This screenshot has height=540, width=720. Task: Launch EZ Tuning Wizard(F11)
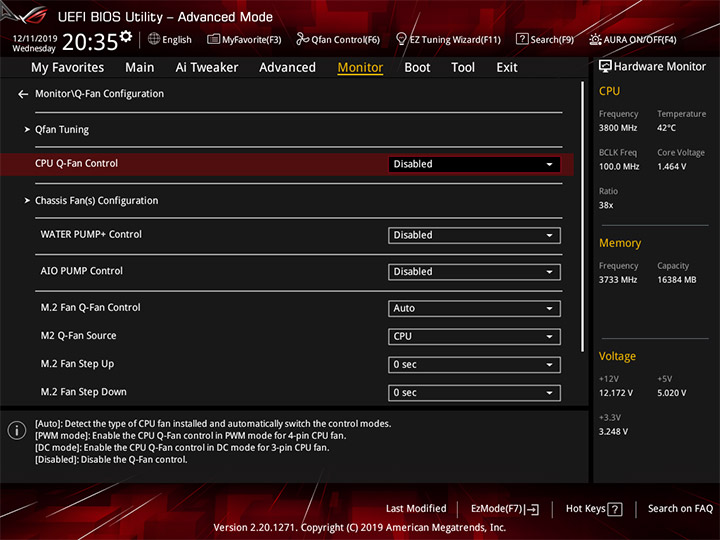click(455, 40)
